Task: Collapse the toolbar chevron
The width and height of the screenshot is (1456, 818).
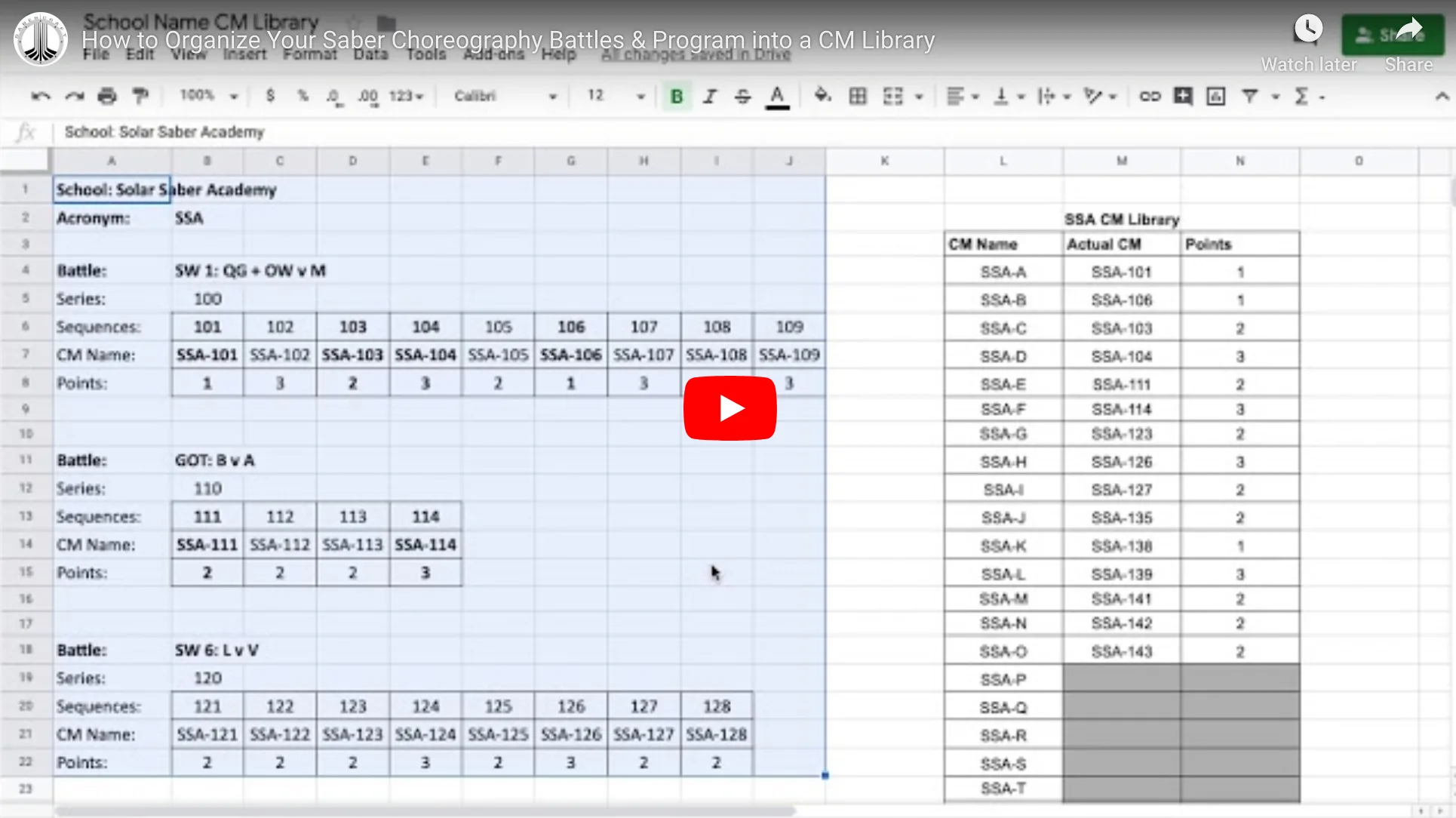Action: [1442, 96]
